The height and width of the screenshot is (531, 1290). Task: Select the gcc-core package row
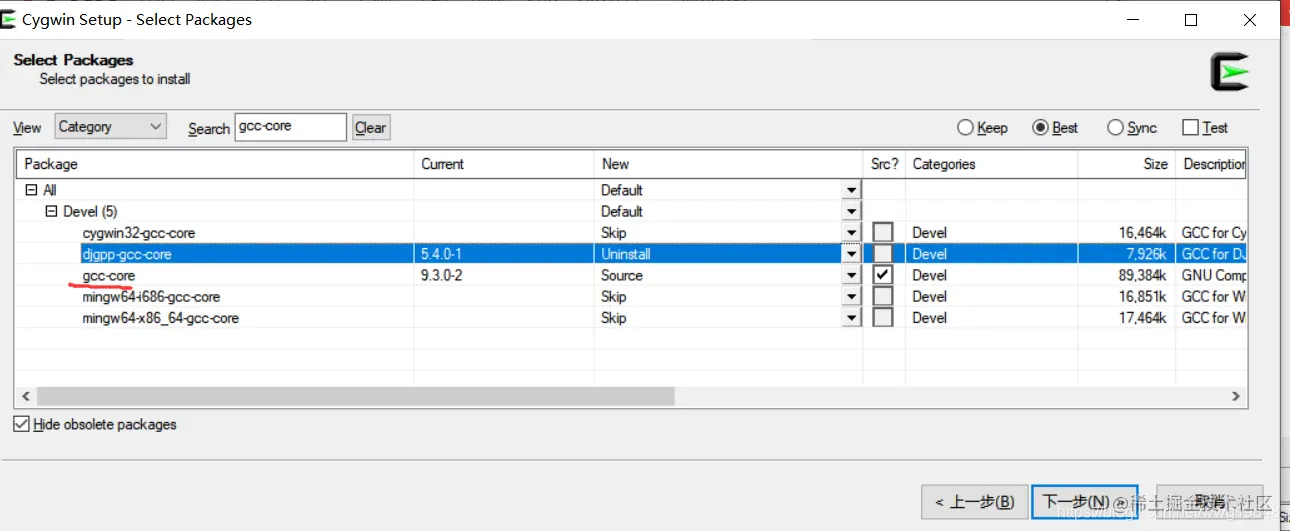click(x=631, y=275)
